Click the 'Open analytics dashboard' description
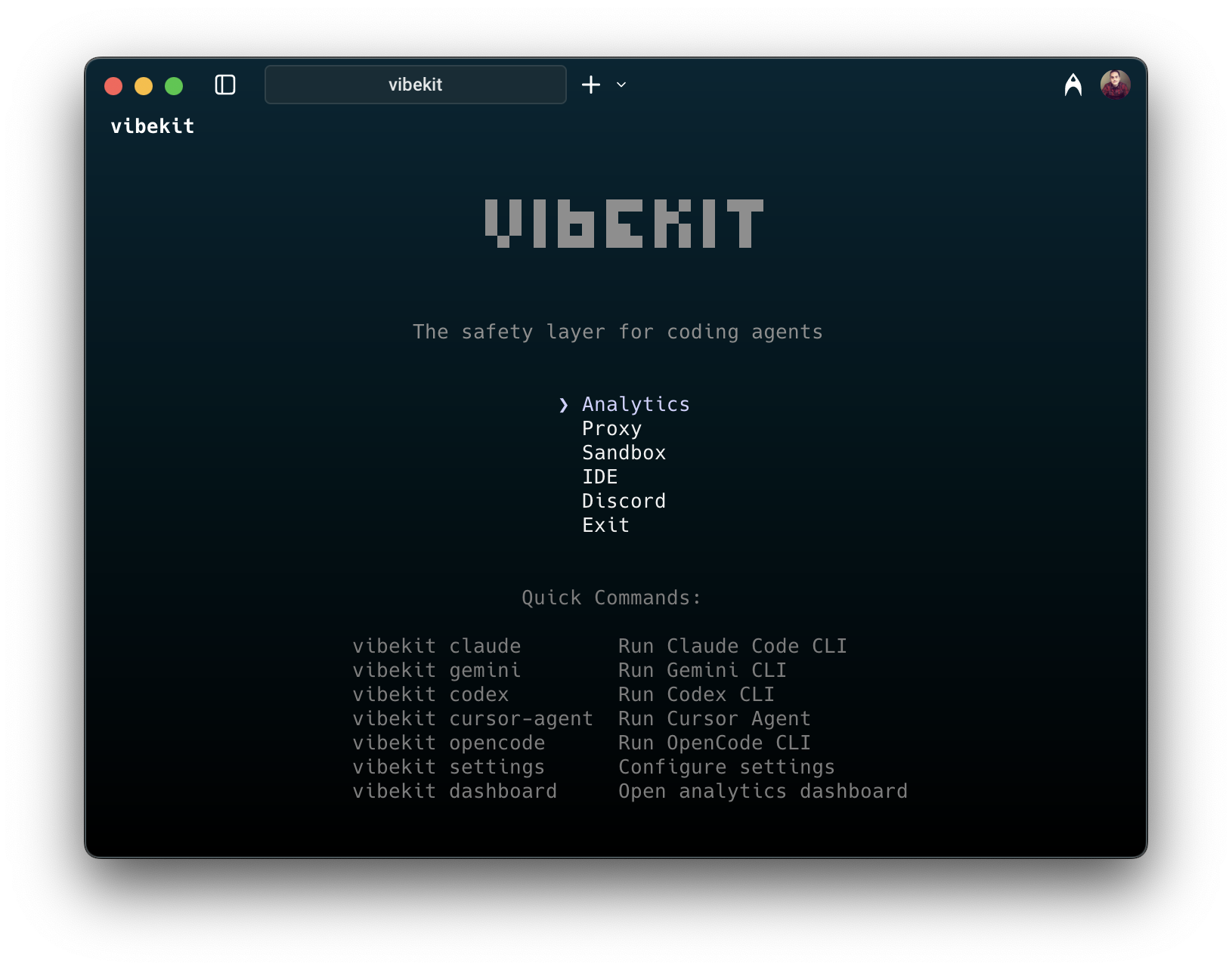 pyautogui.click(x=762, y=792)
